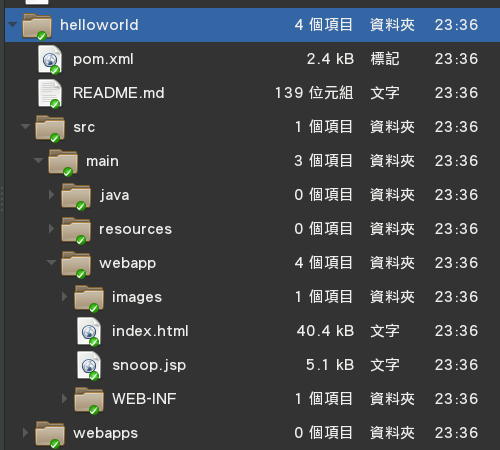Click the pom.xml file icon
This screenshot has width=500, height=450.
(x=50, y=60)
